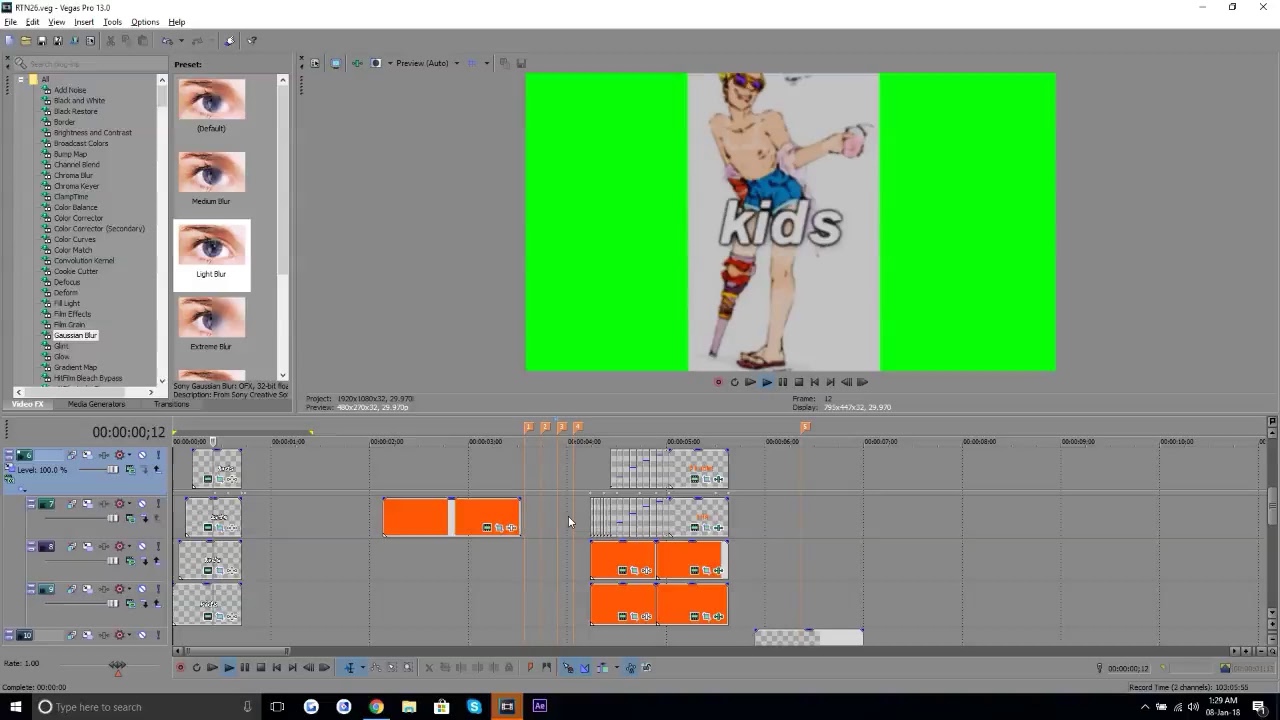Select the Film Grain plug-in
Viewport: 1280px width, 720px height.
69,324
